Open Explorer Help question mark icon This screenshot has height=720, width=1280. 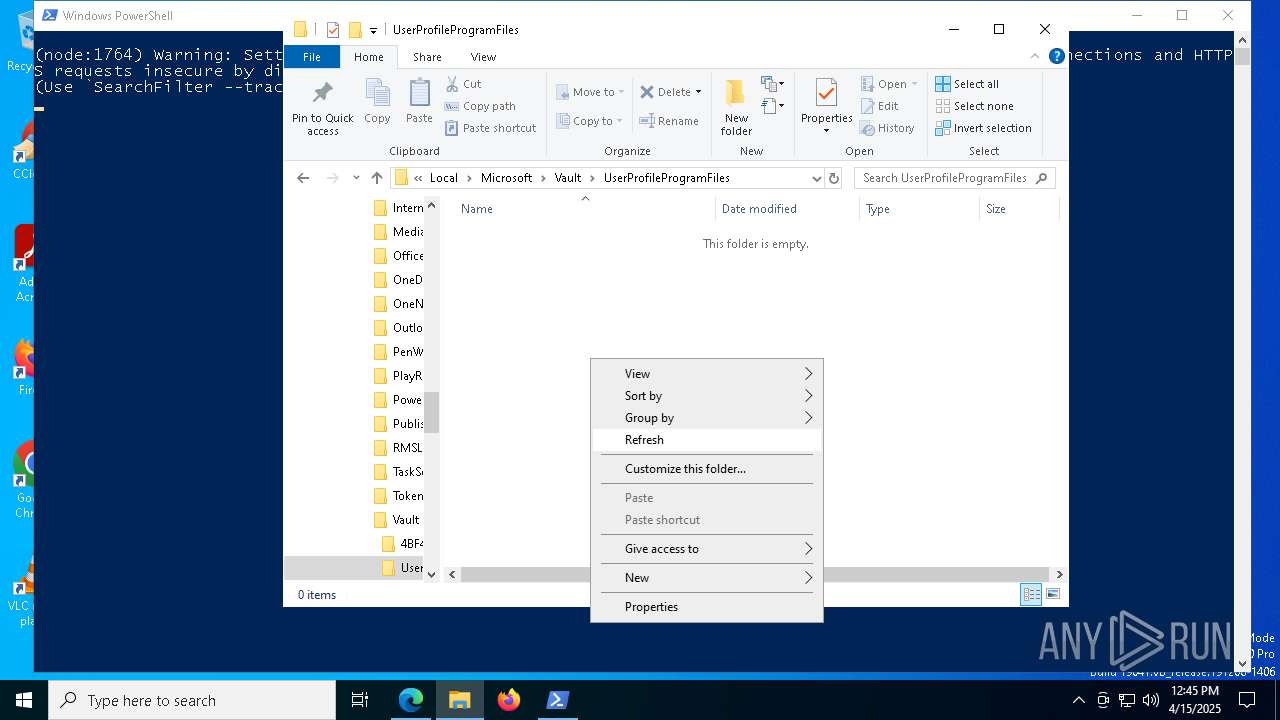point(1056,57)
